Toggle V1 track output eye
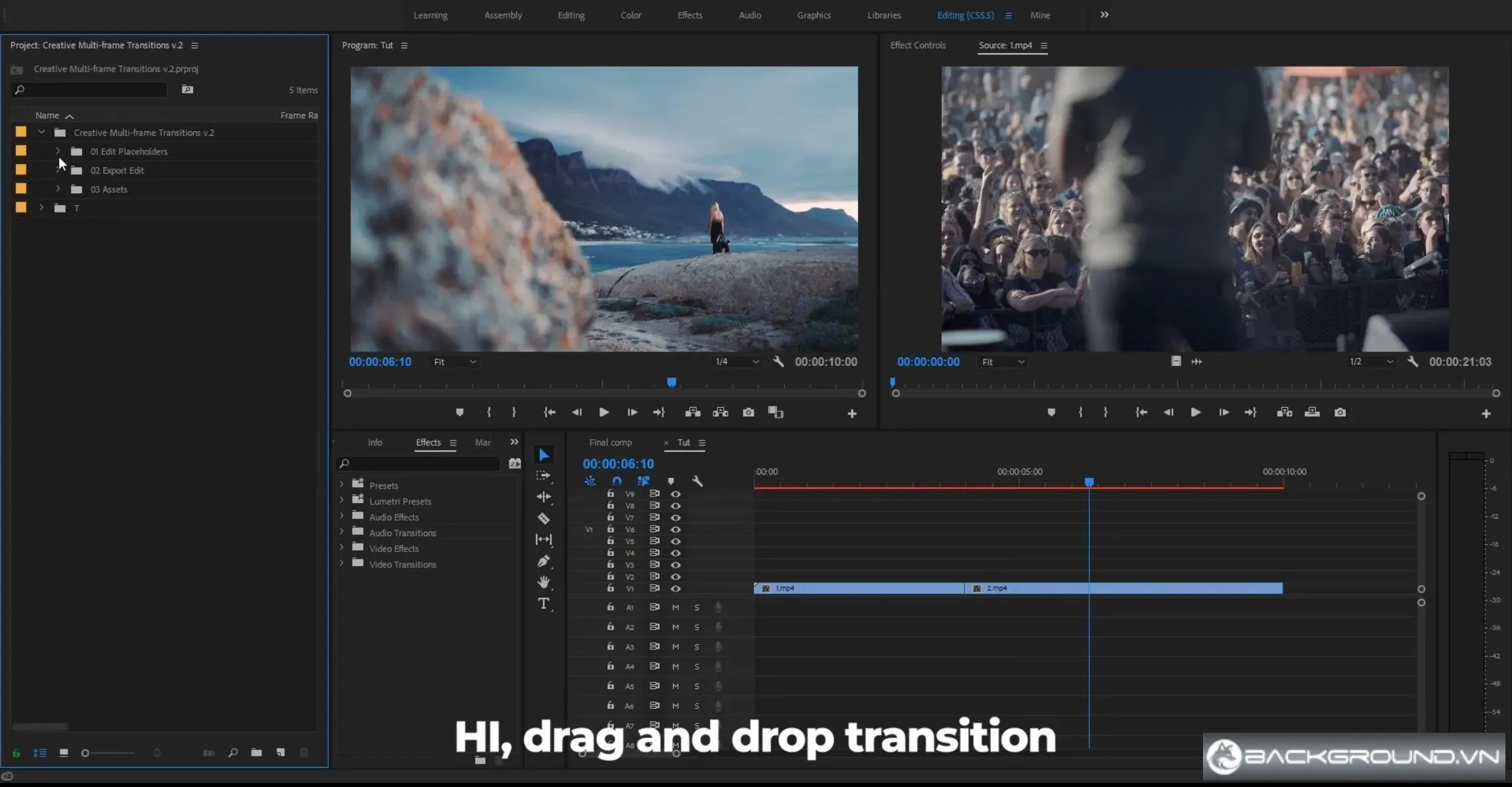Image resolution: width=1512 pixels, height=787 pixels. (676, 588)
